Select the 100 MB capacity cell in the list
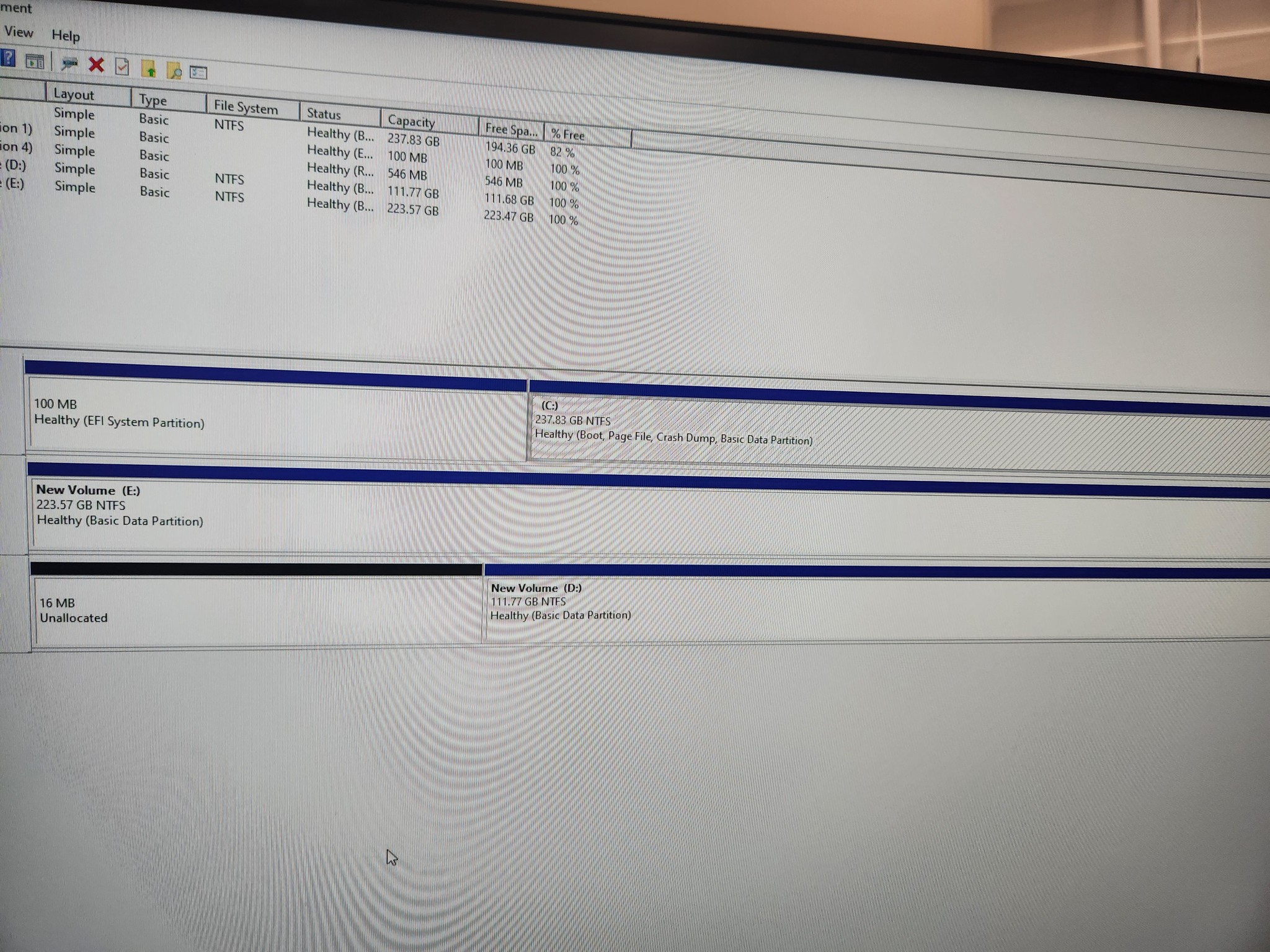 407,157
